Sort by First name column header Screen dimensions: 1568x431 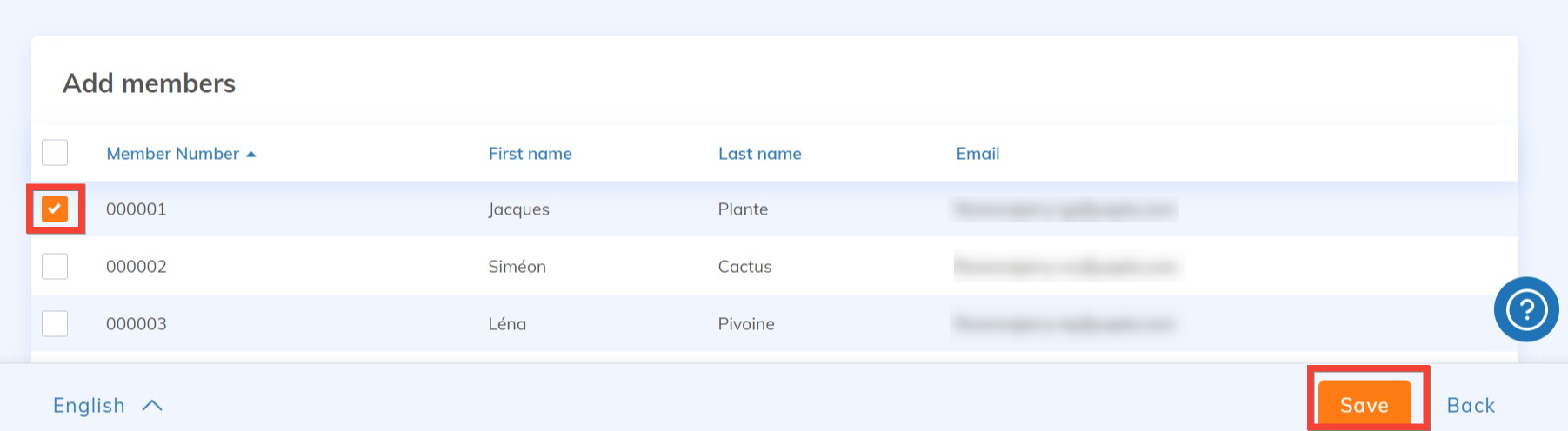pos(530,154)
